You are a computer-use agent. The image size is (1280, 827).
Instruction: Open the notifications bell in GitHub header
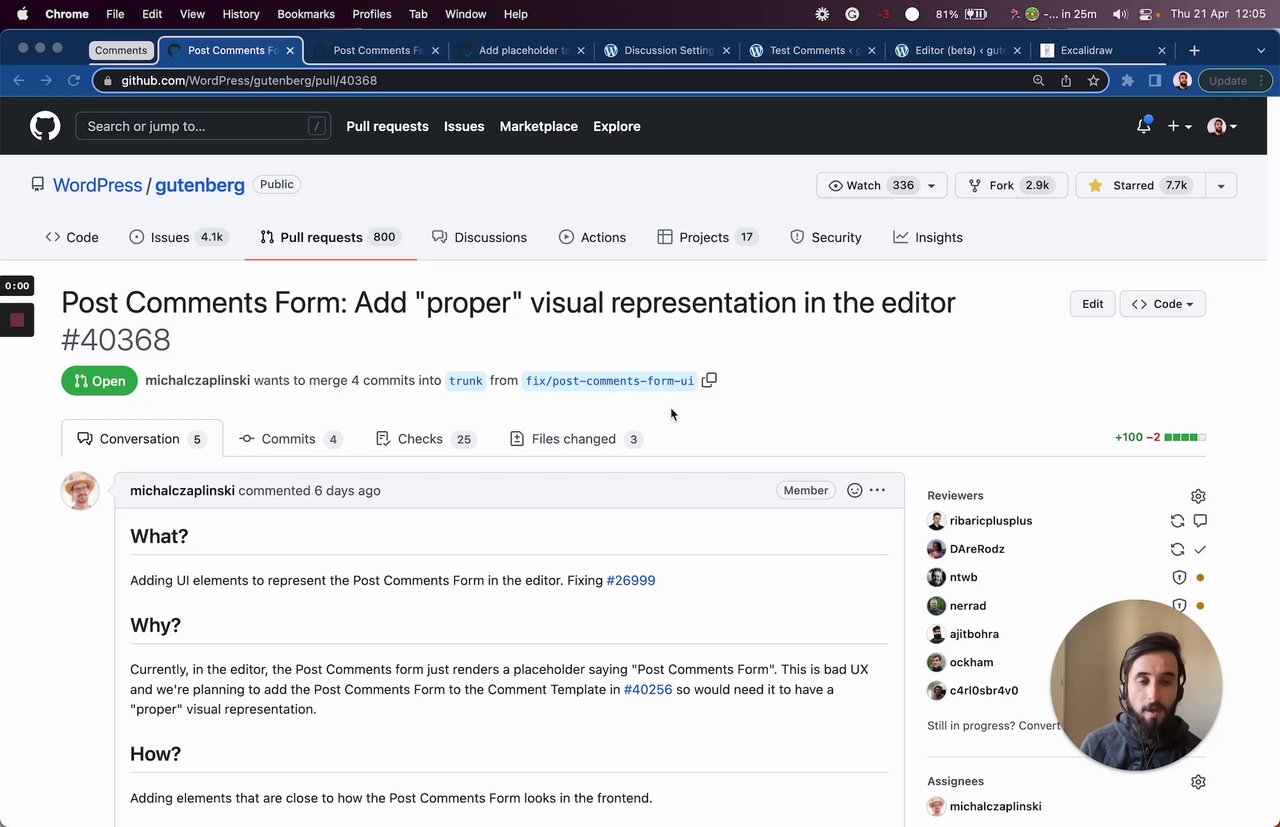[x=1144, y=126]
